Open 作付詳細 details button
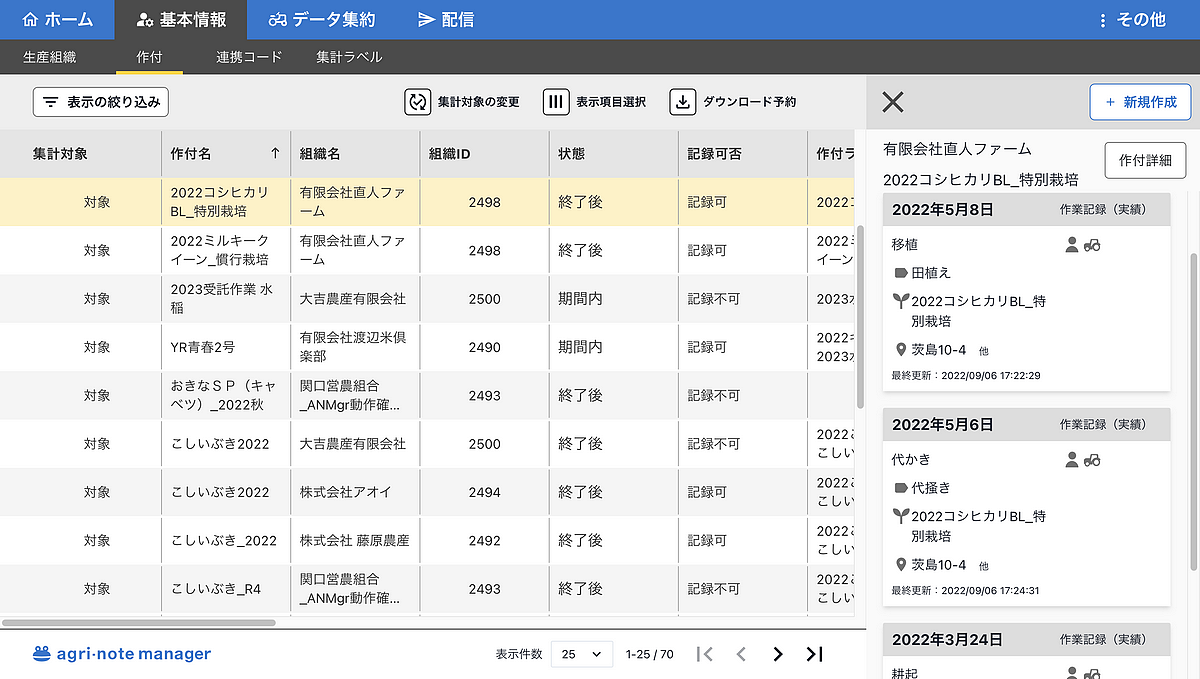The height and width of the screenshot is (679, 1200). coord(1145,160)
